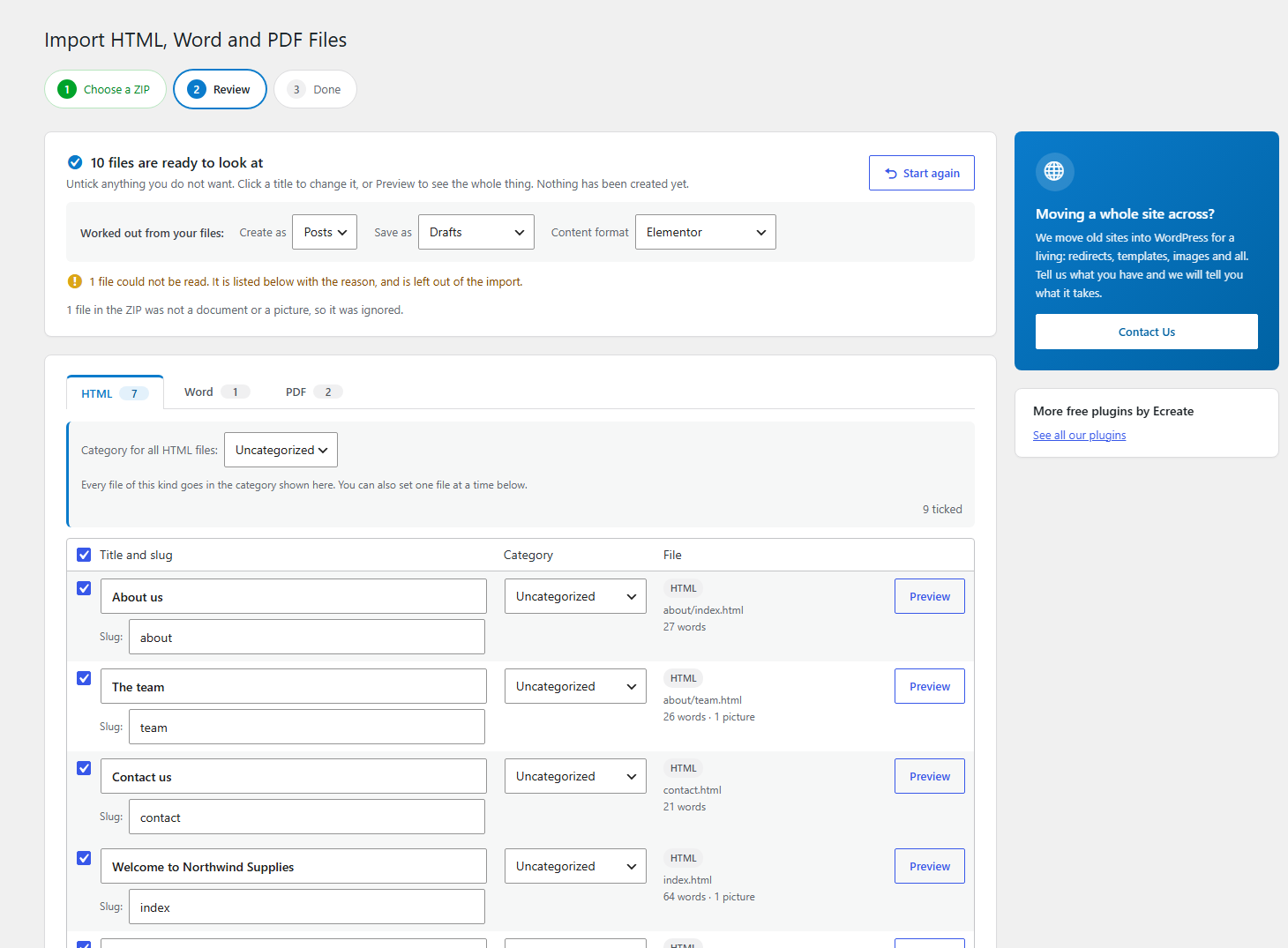Click the step 1 green circle icon
Screen dimensions: 1288x948
(67, 89)
